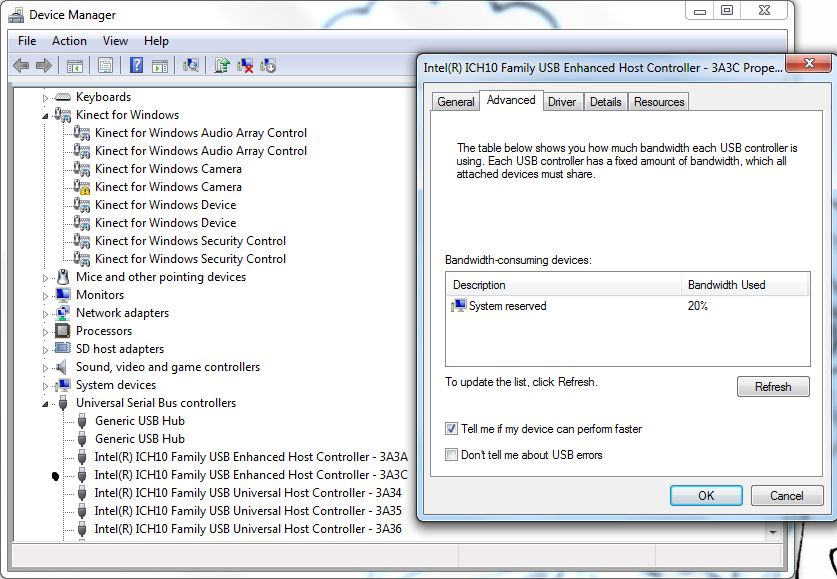Viewport: 837px width, 579px height.
Task: Expand the Monitors node
Action: click(x=45, y=296)
